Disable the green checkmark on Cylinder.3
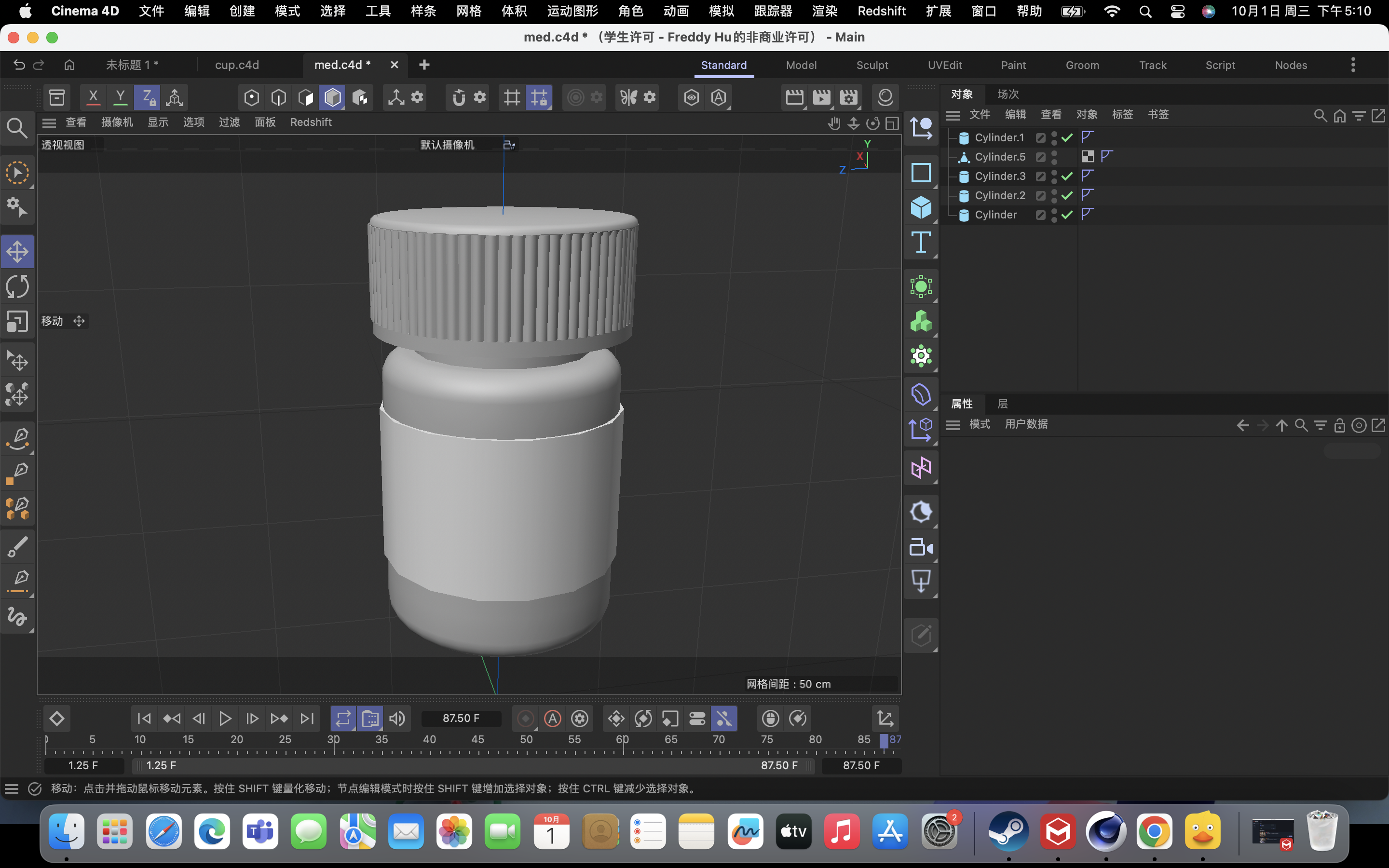 pyautogui.click(x=1065, y=176)
